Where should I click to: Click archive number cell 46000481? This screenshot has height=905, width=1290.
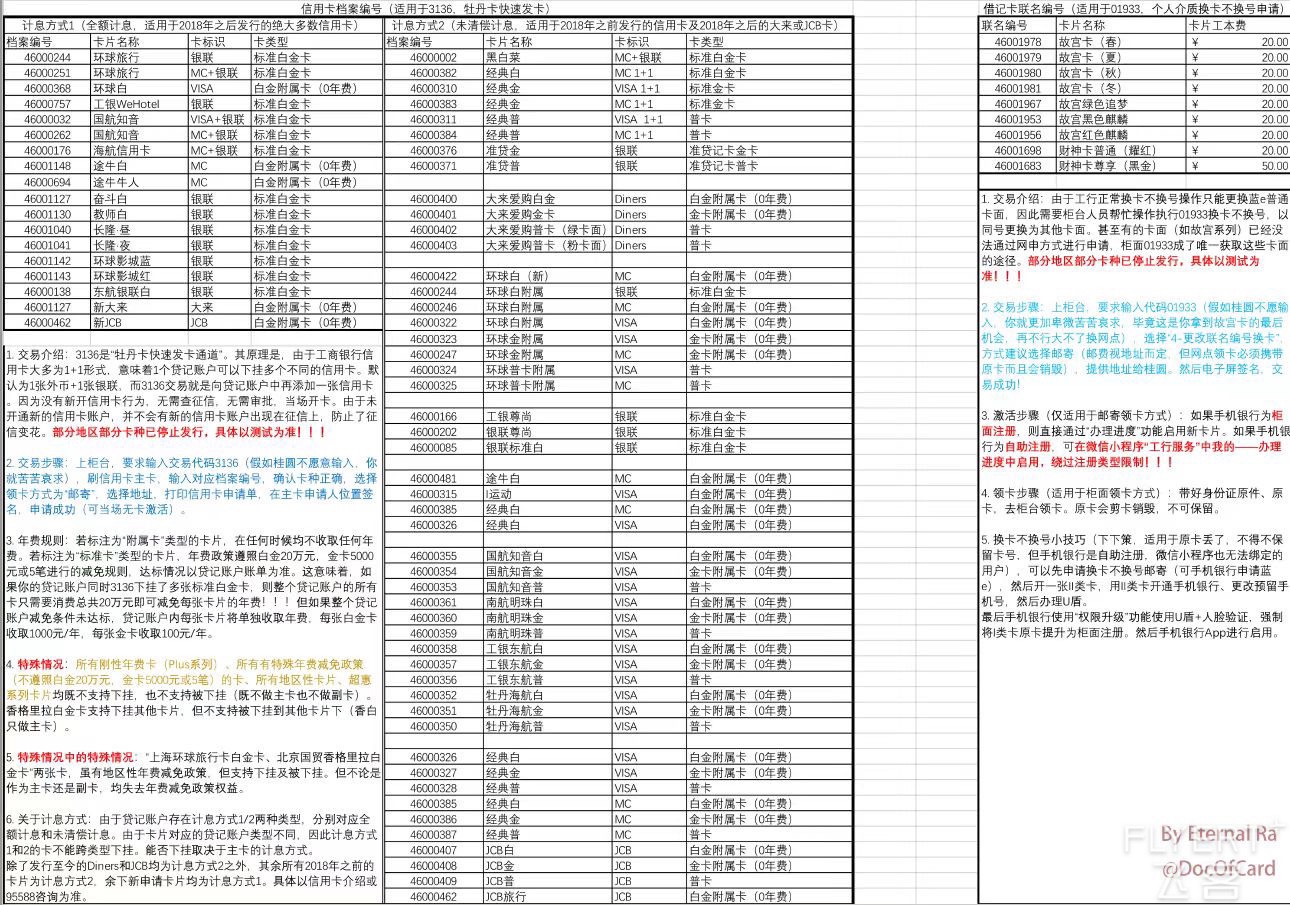pos(434,478)
